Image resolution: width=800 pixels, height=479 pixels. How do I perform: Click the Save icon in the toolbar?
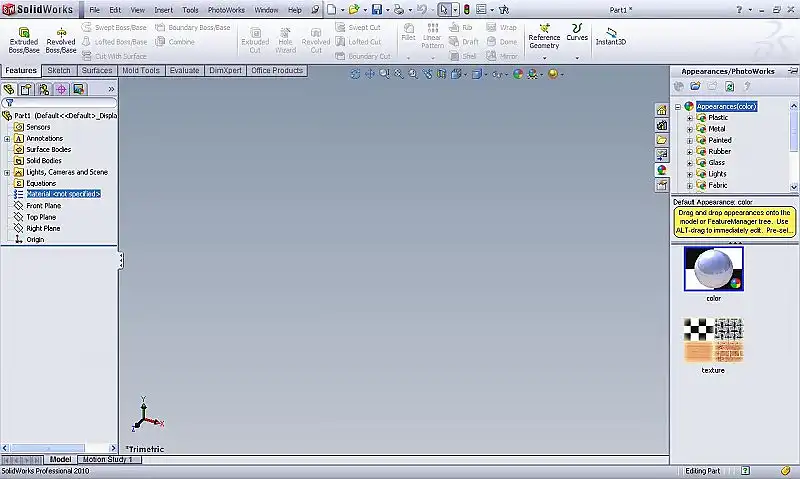pyautogui.click(x=376, y=9)
